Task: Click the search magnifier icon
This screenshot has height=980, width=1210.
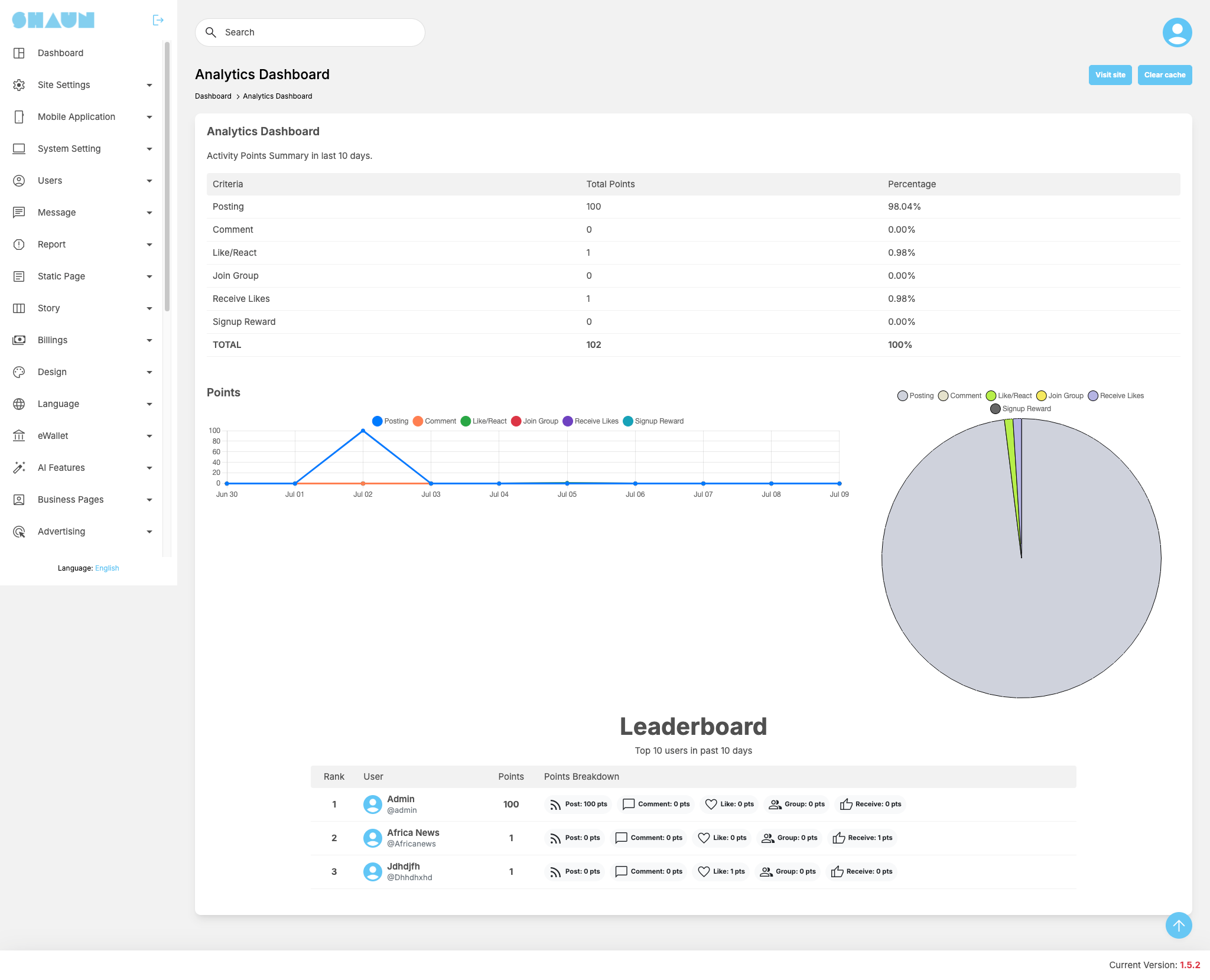Action: click(x=211, y=32)
